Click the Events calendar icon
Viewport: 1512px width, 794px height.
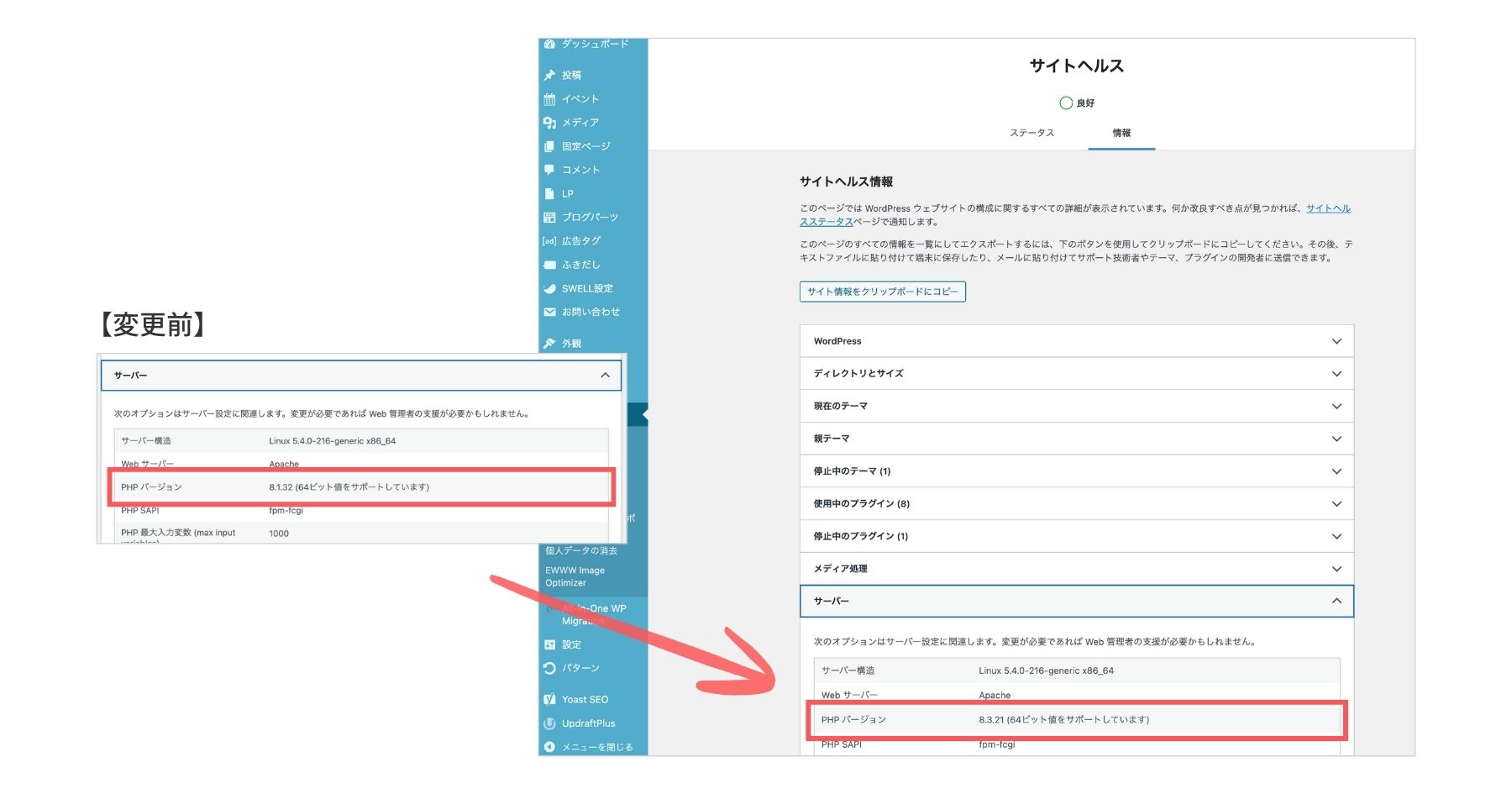point(549,99)
